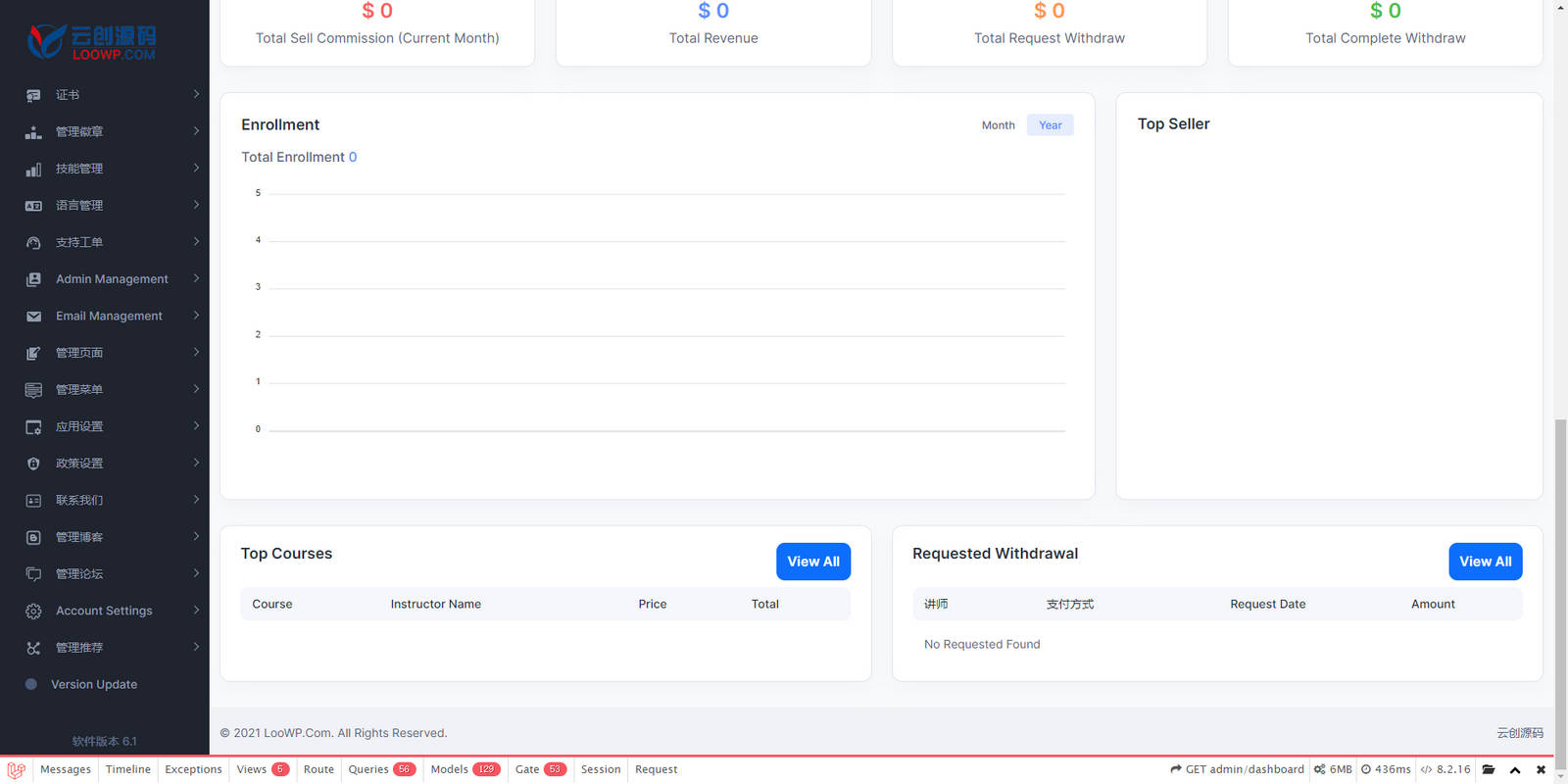
Task: Click the 管理博客 blog icon
Action: click(33, 537)
